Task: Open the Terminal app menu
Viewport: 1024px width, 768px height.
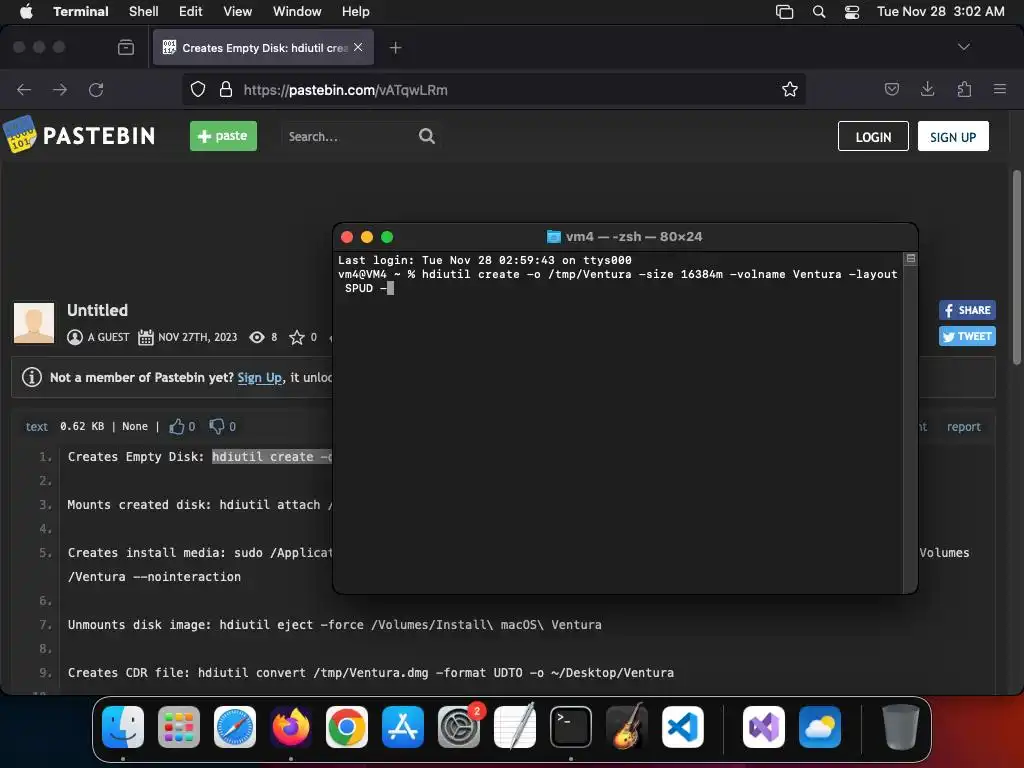Action: tap(80, 11)
